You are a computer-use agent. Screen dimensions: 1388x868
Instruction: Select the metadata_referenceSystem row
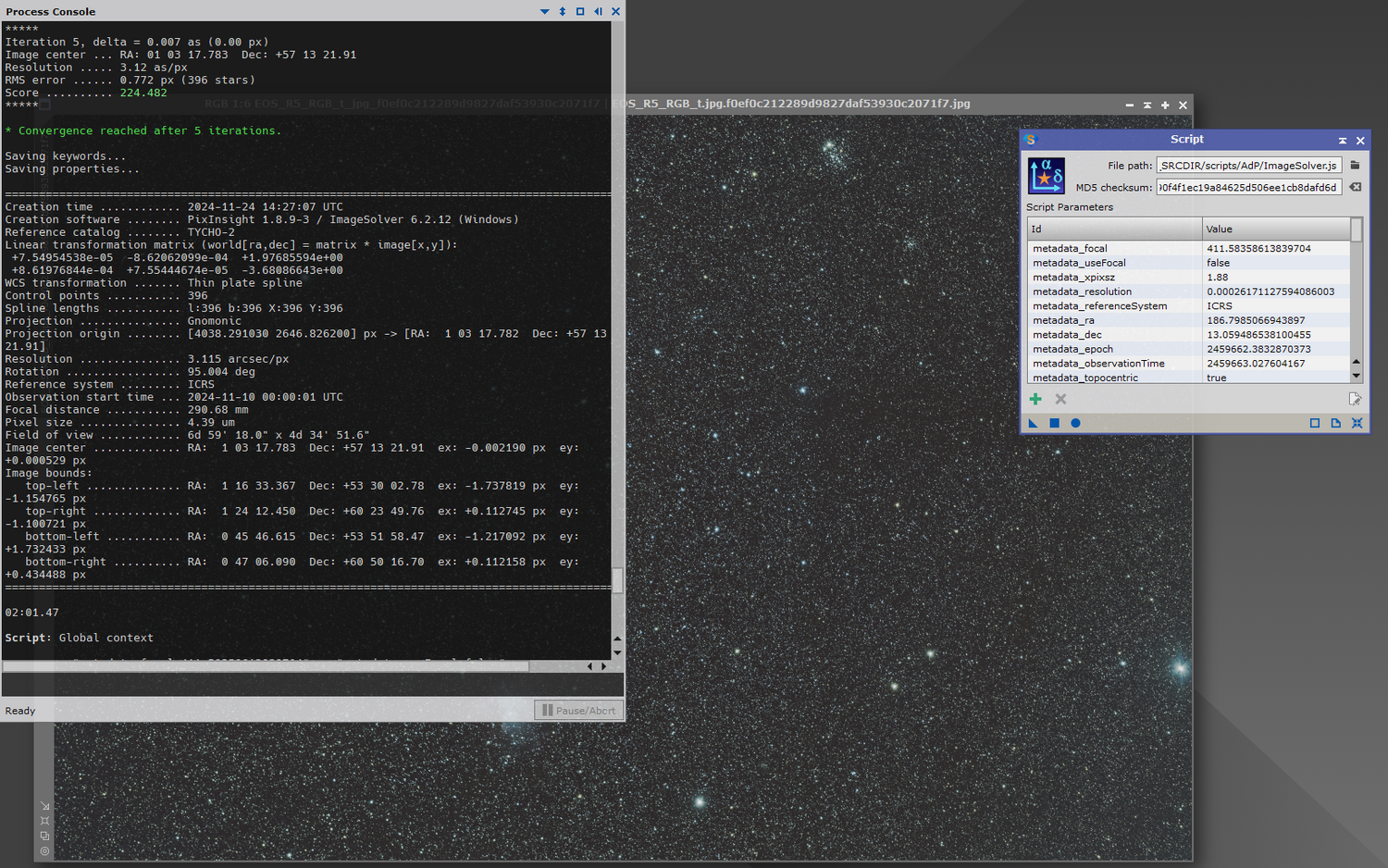point(1189,305)
